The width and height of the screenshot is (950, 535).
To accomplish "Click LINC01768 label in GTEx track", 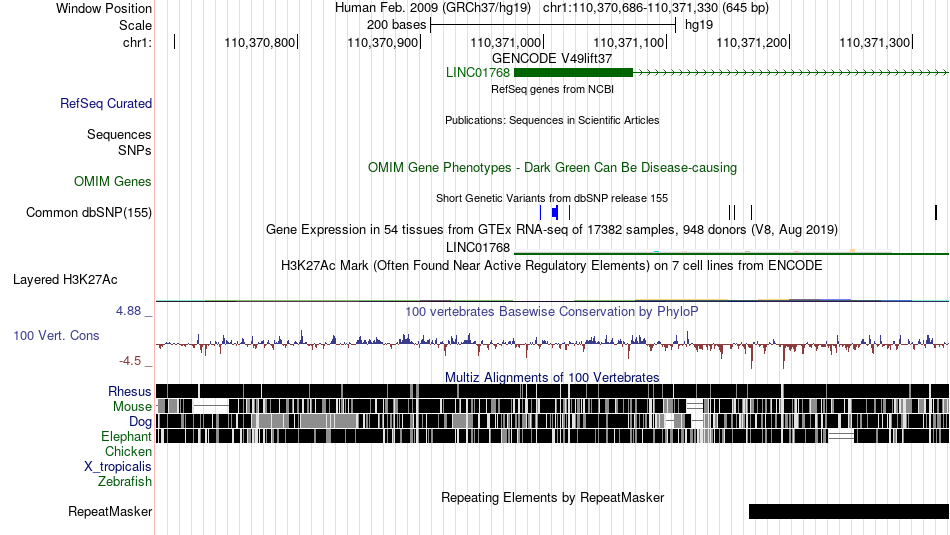I will point(478,248).
